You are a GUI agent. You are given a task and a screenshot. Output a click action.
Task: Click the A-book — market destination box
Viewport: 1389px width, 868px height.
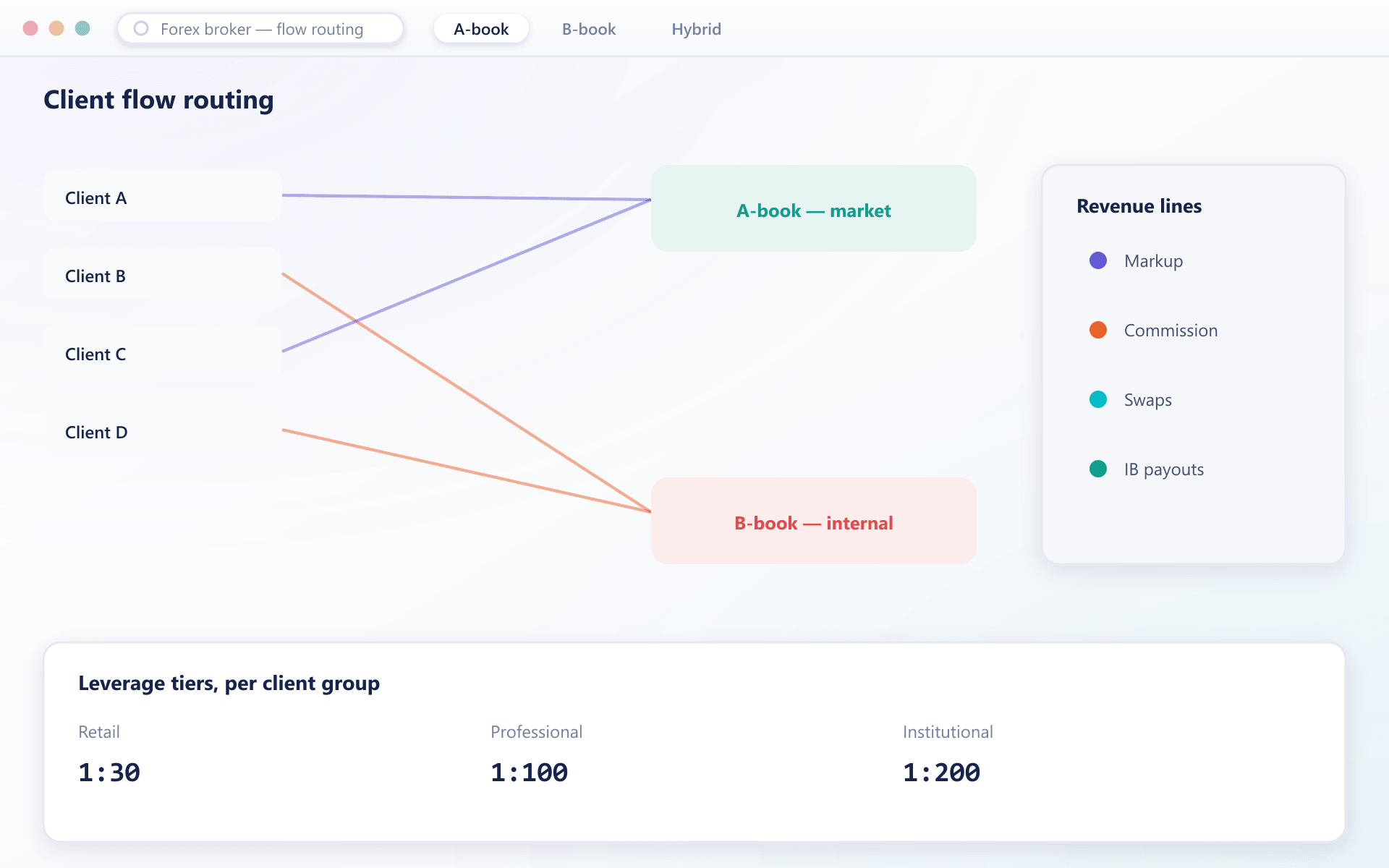pos(814,208)
